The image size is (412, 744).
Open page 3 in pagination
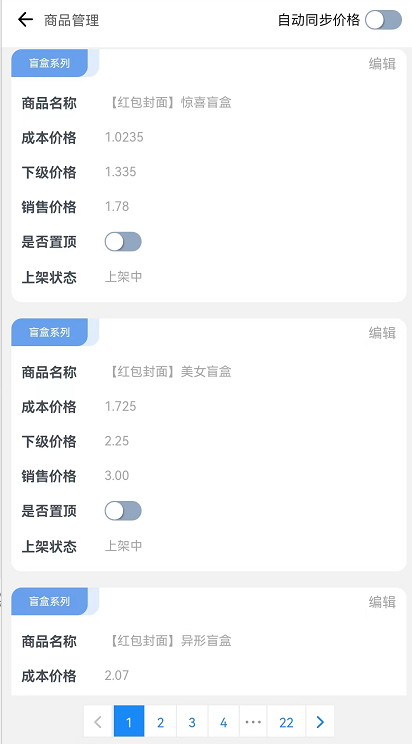pos(192,722)
